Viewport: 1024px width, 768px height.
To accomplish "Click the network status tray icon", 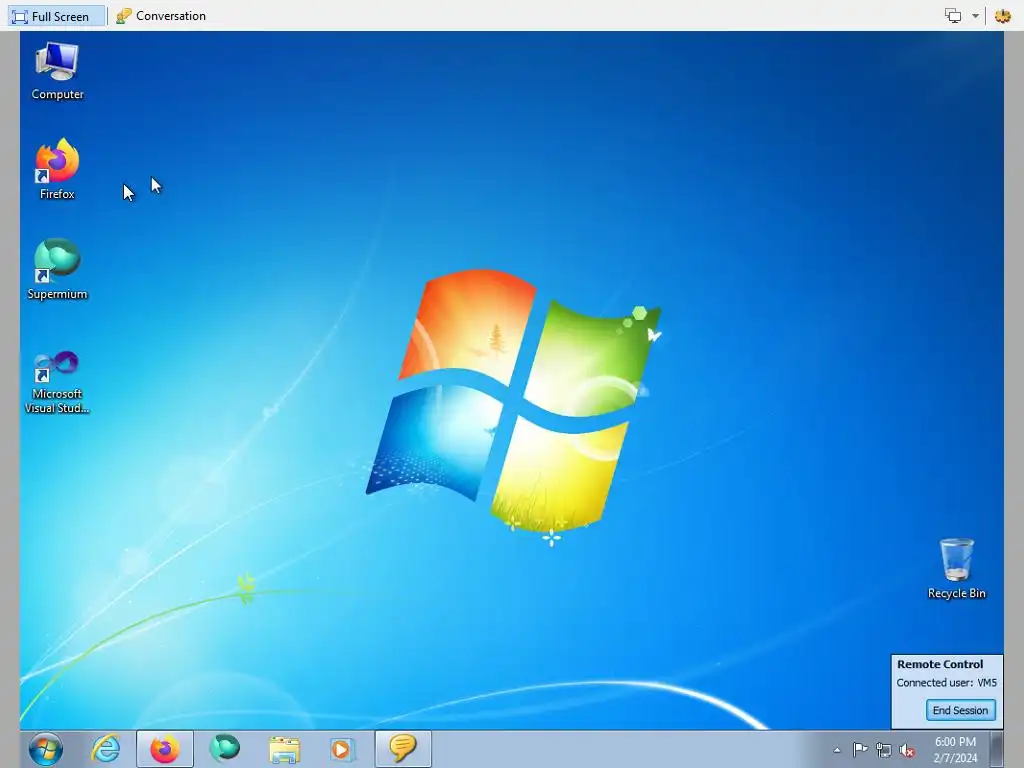I will coord(884,750).
